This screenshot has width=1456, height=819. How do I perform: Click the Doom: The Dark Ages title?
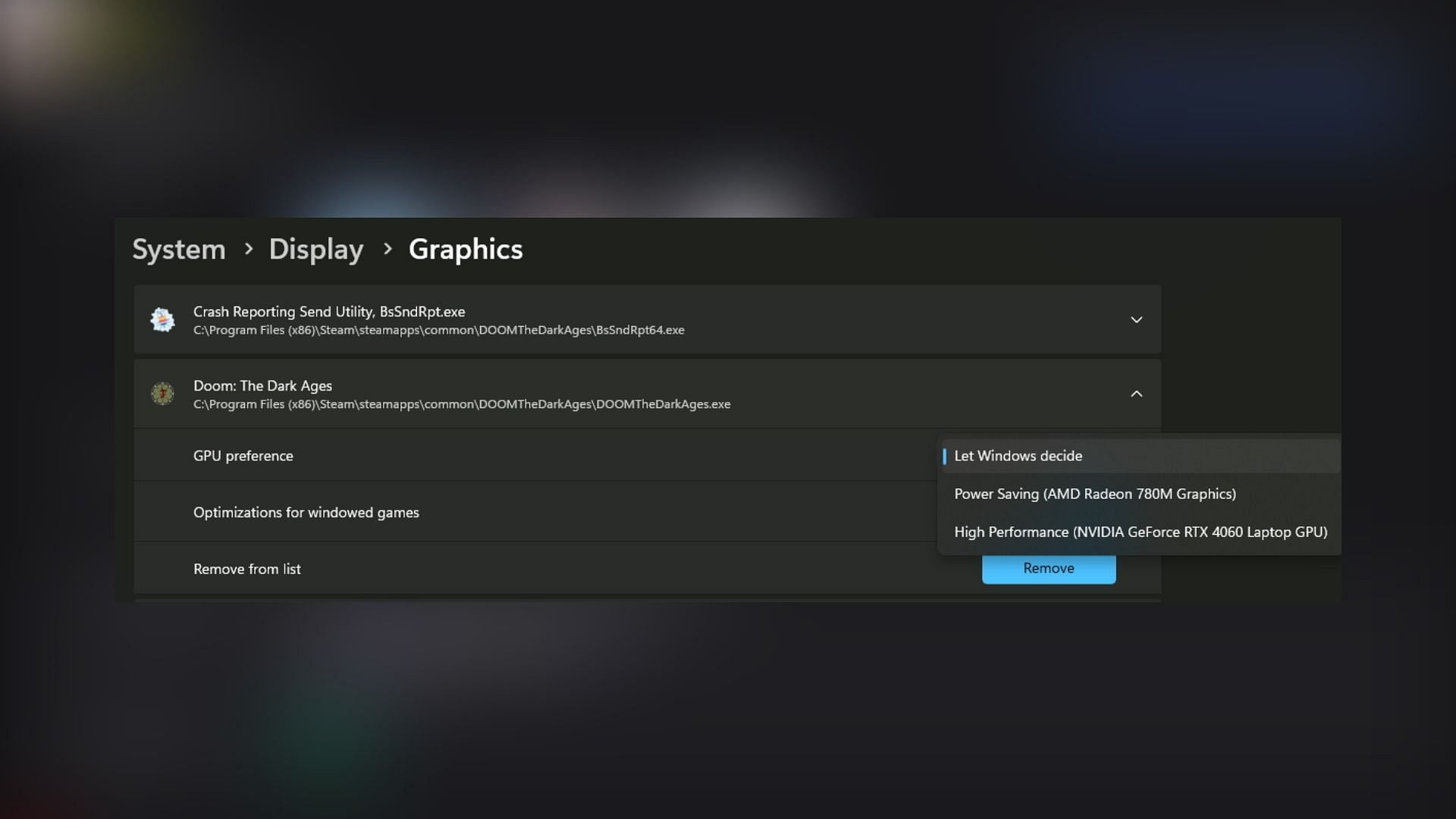tap(262, 386)
